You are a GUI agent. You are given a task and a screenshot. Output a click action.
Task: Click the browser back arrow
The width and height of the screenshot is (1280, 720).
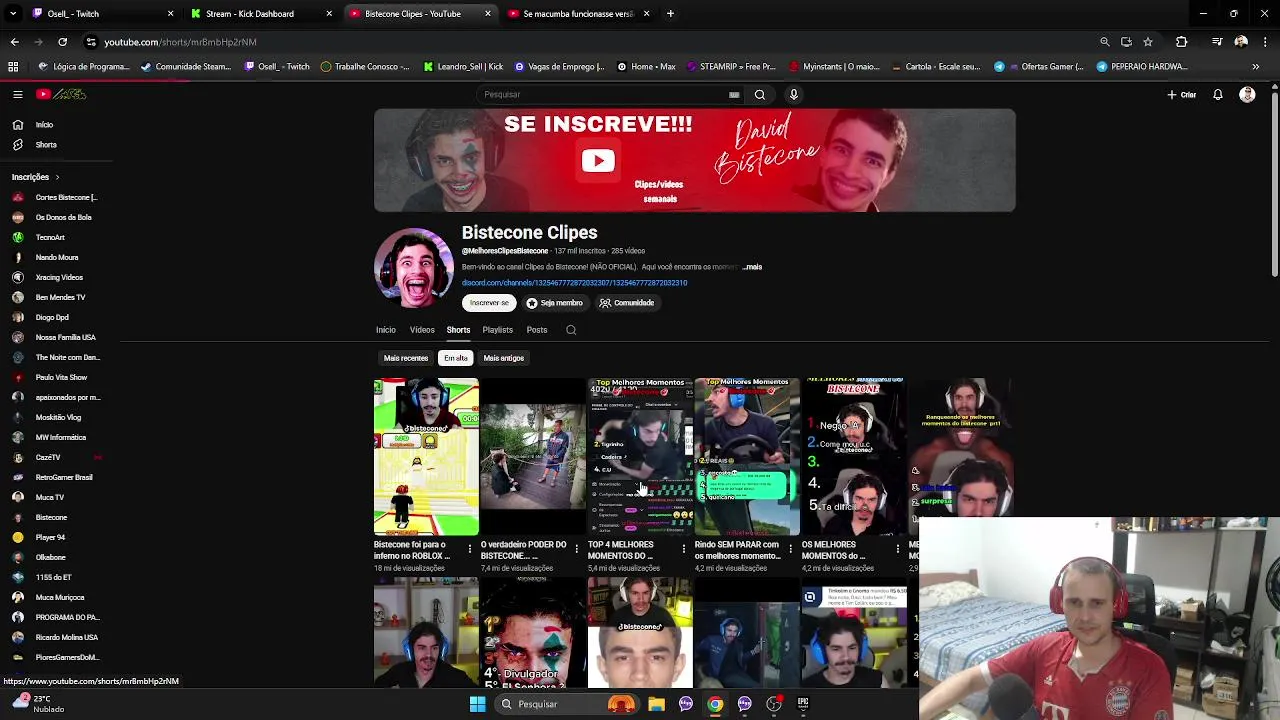coord(14,42)
